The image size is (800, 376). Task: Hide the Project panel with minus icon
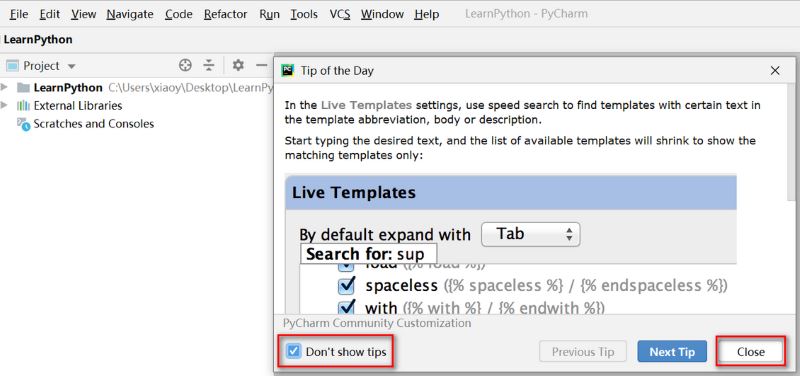coord(262,65)
